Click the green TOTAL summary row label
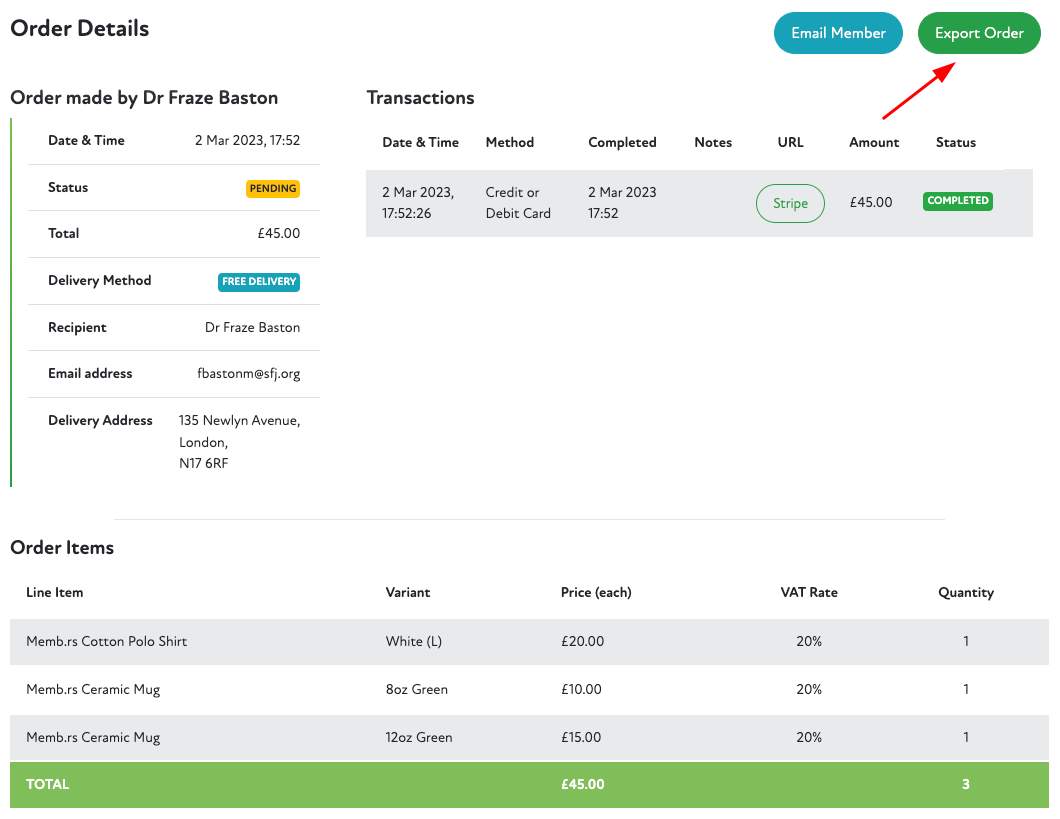This screenshot has height=819, width=1060. 48,784
